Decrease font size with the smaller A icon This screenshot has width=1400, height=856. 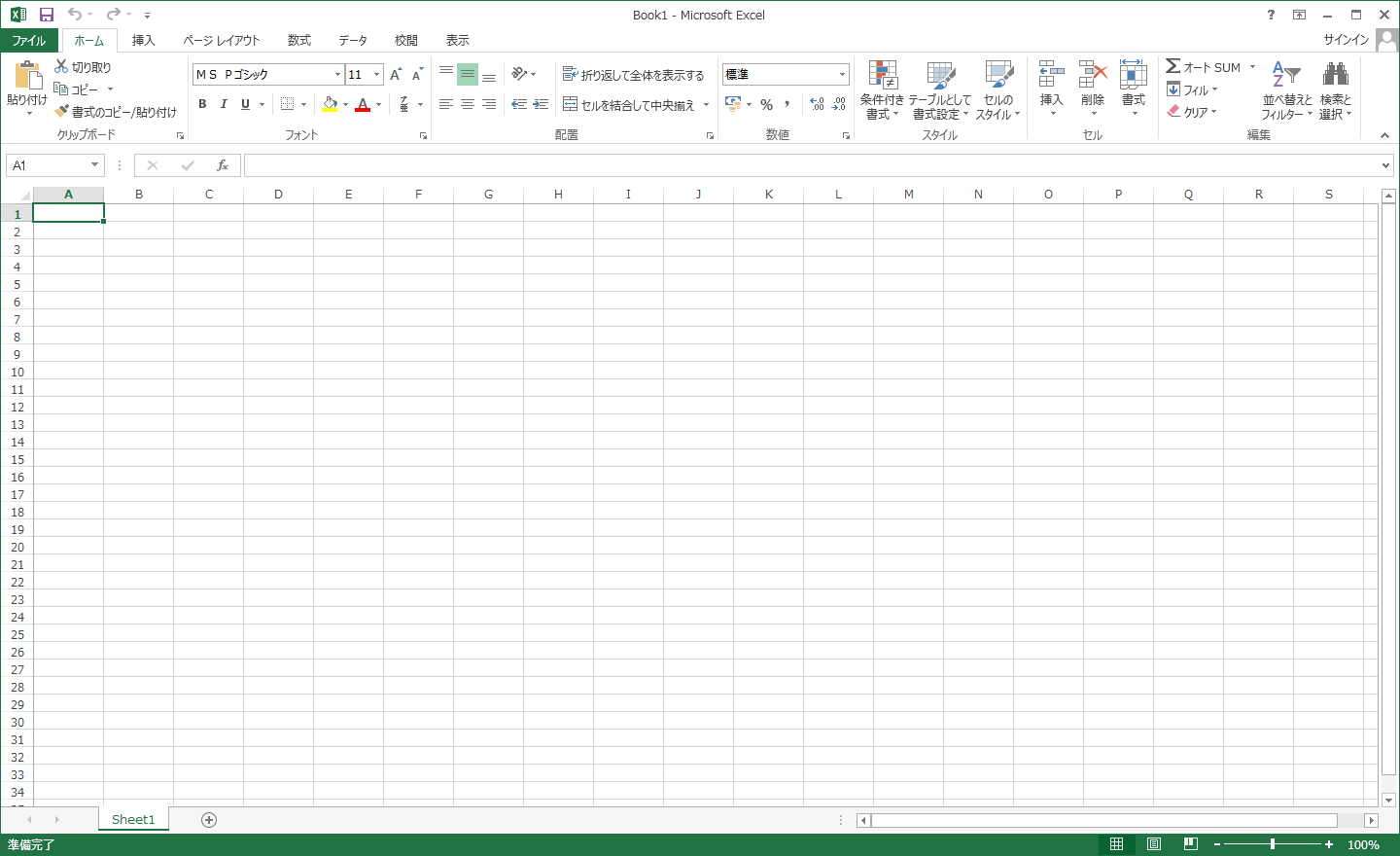(x=417, y=74)
